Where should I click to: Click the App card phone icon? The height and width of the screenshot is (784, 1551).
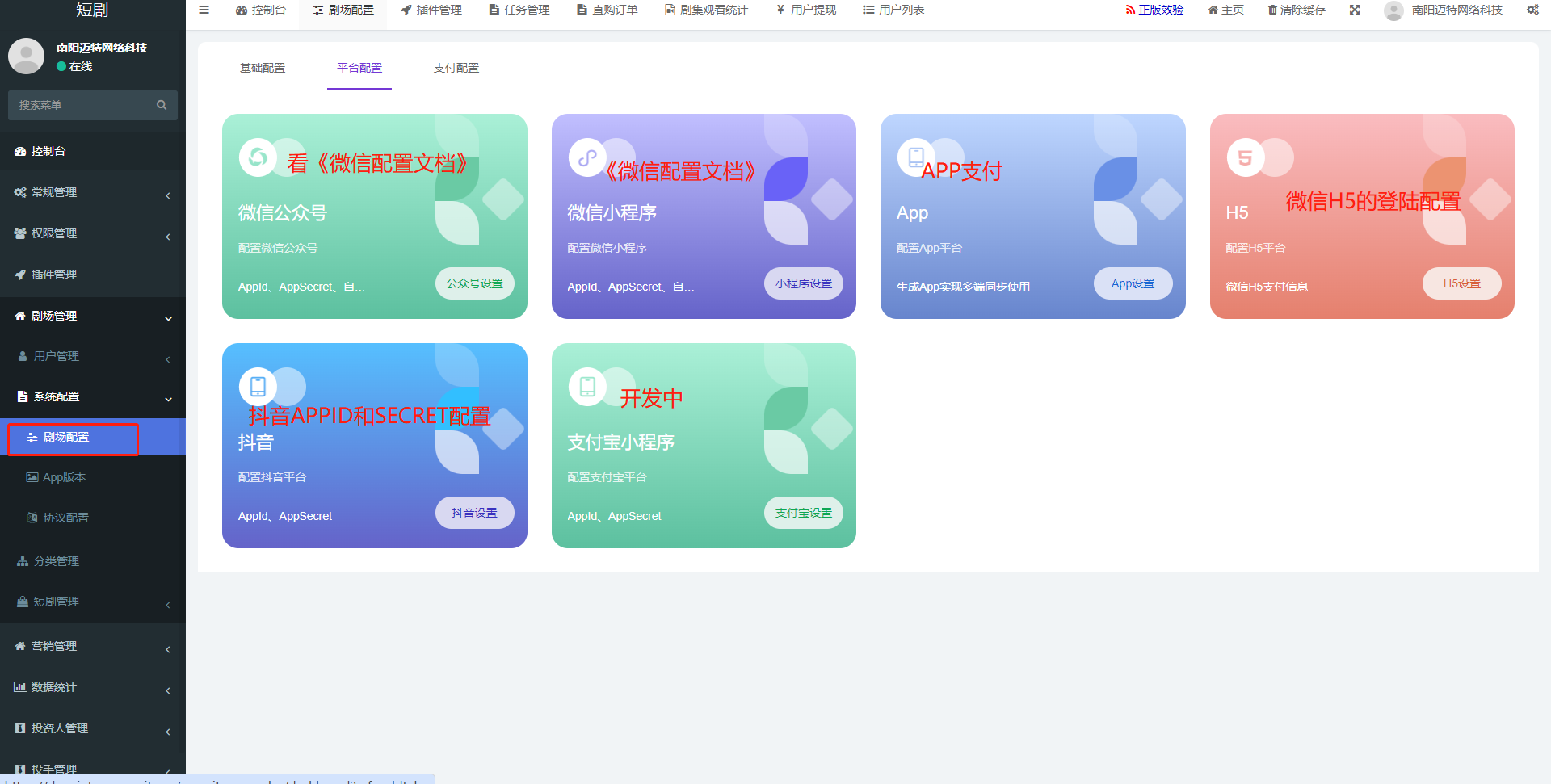click(916, 157)
